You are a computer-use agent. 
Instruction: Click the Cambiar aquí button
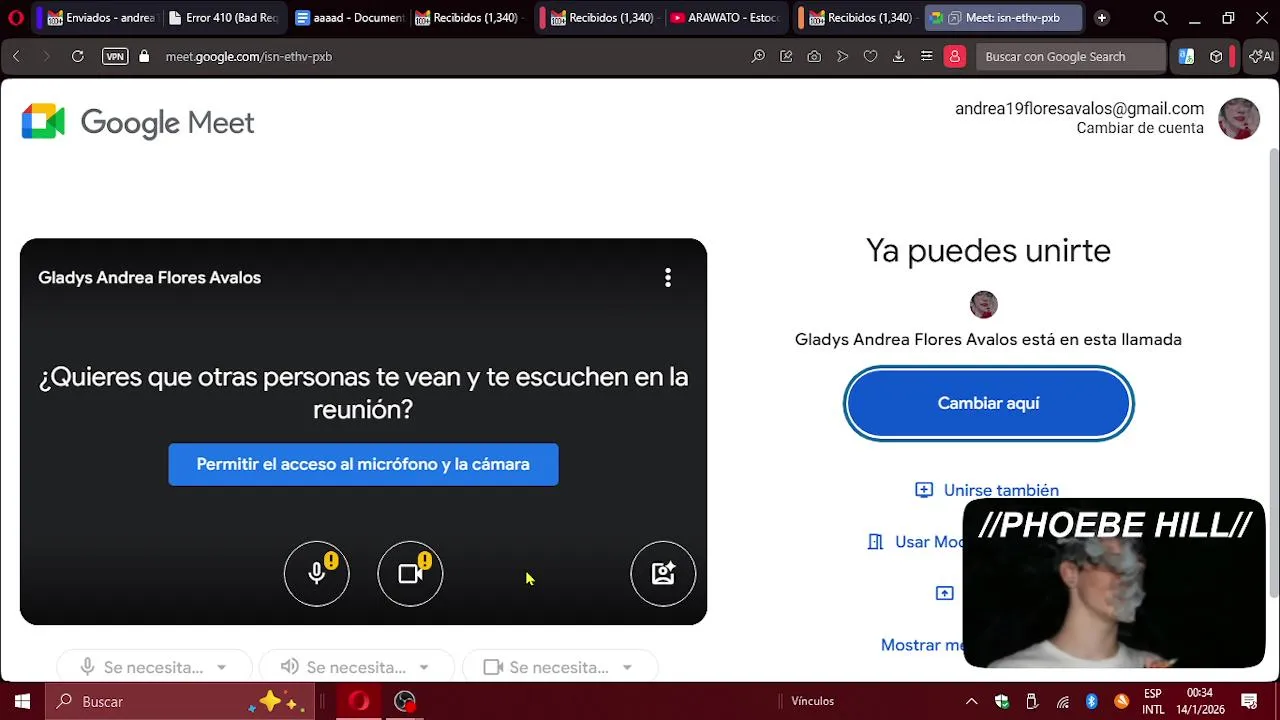pos(988,403)
